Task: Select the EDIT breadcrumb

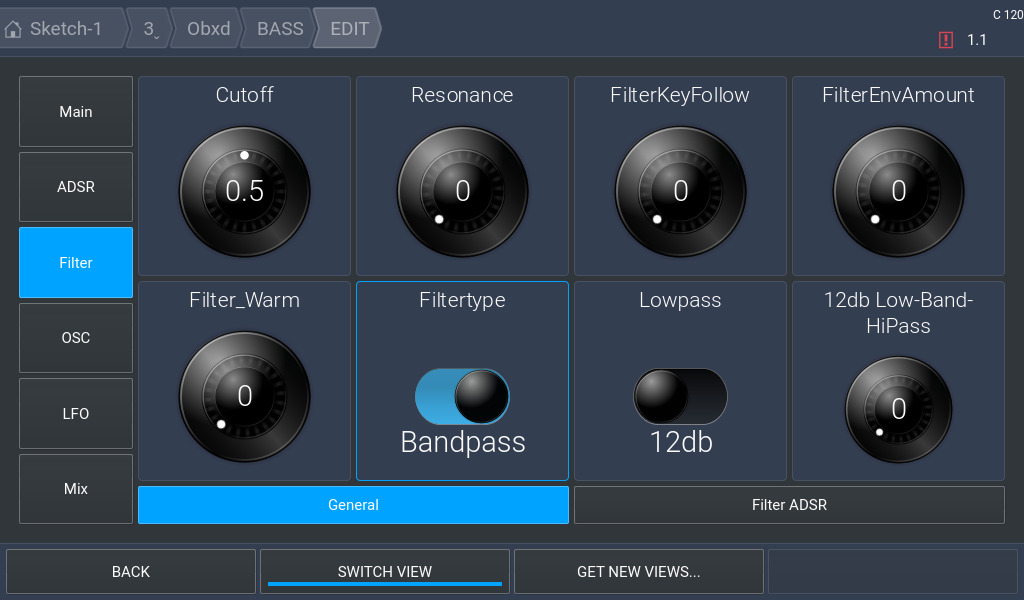Action: (x=349, y=29)
